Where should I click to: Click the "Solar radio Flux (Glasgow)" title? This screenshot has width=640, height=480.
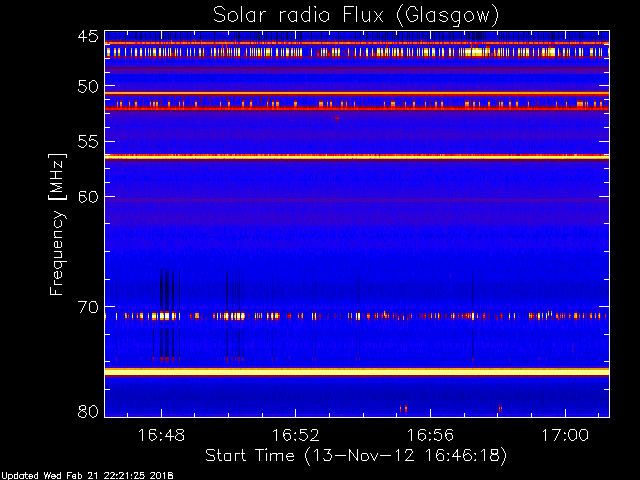(356, 16)
